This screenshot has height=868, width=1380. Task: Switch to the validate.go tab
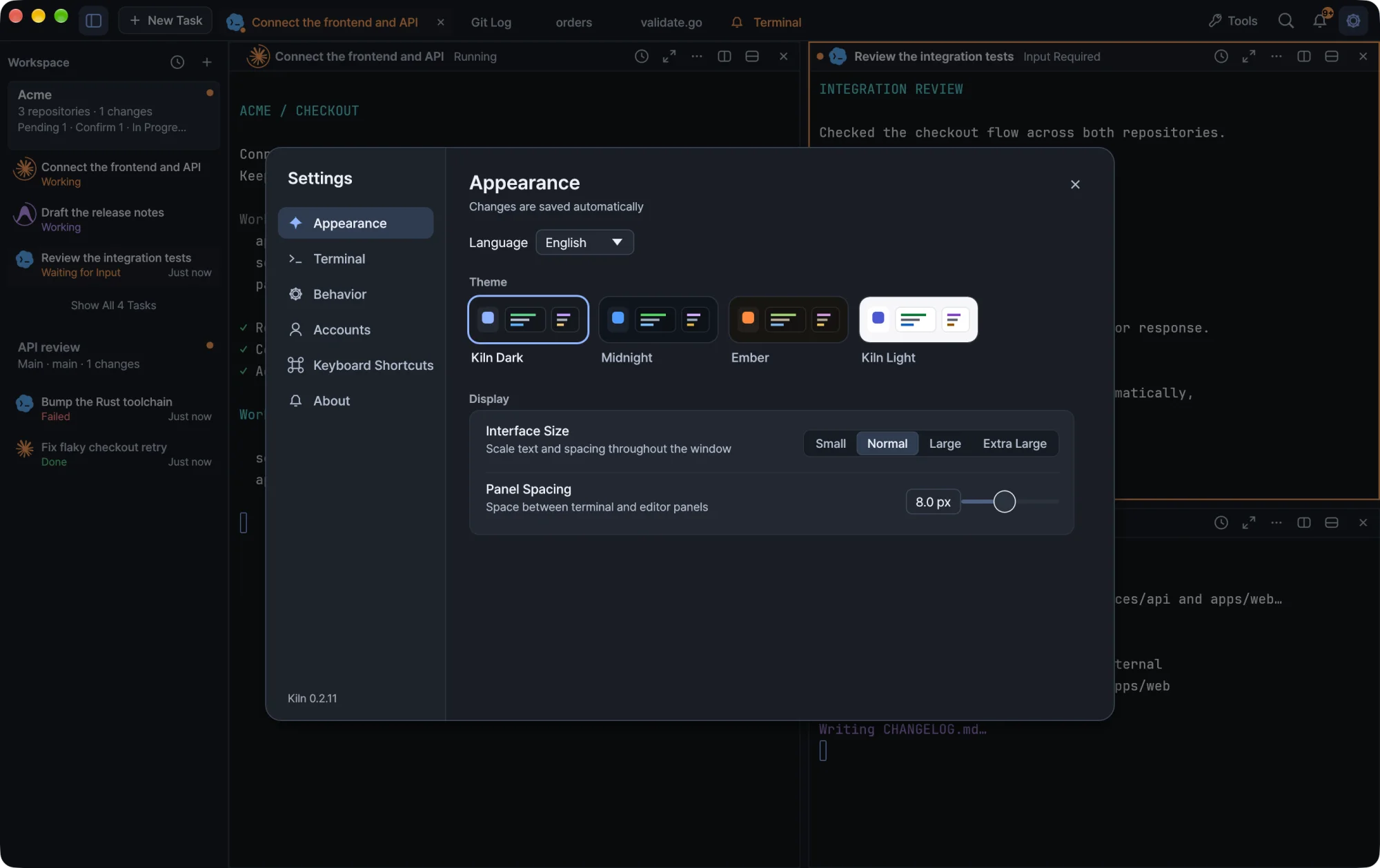click(671, 22)
